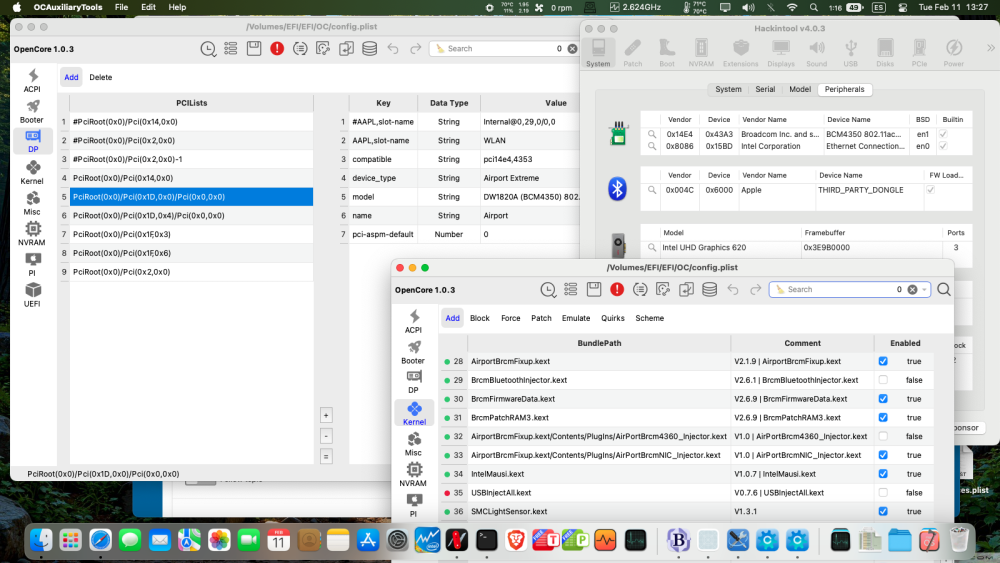This screenshot has width=1000, height=563.
Task: Open File menu in menu bar
Action: click(121, 7)
